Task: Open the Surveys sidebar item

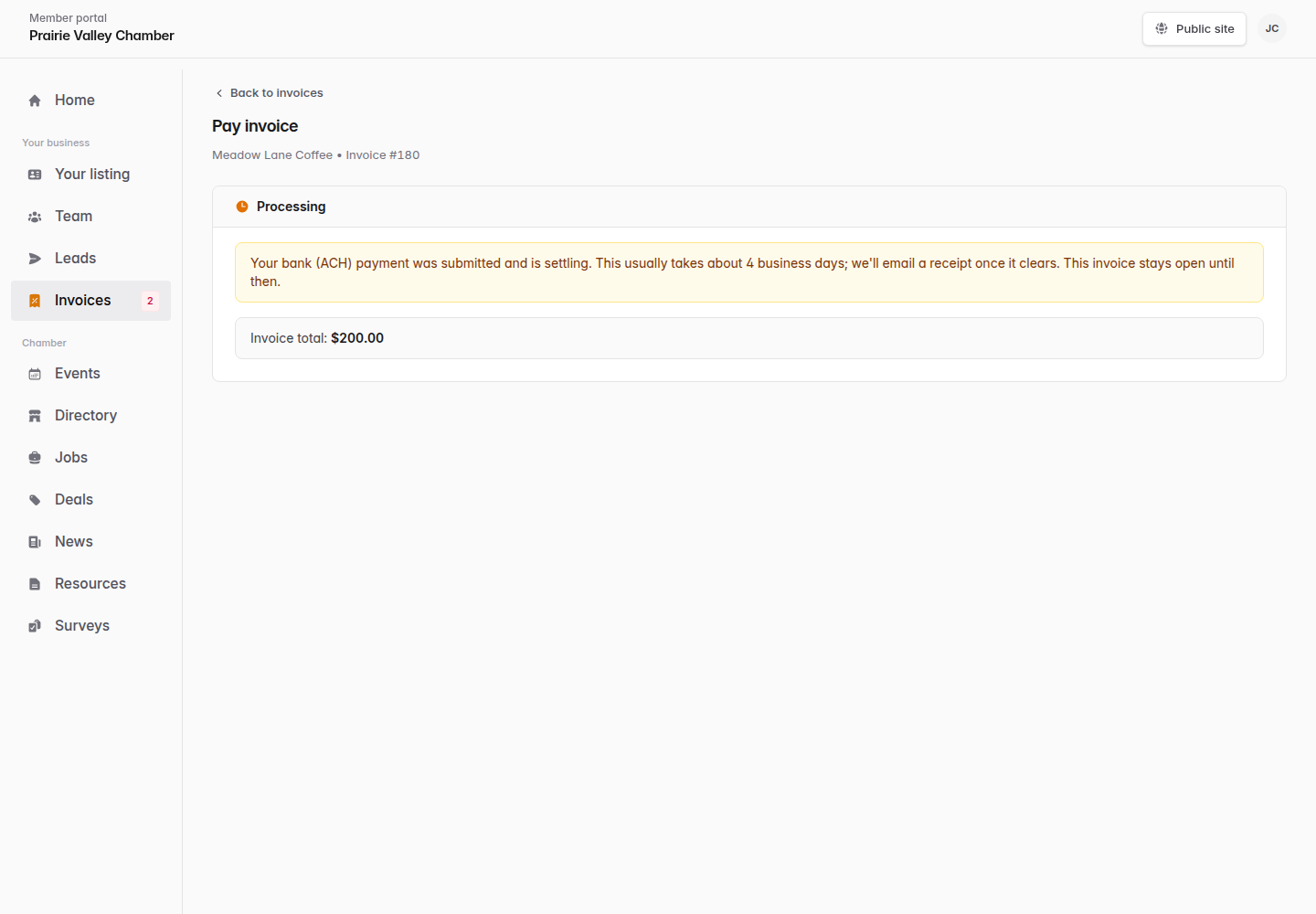Action: 90,626
